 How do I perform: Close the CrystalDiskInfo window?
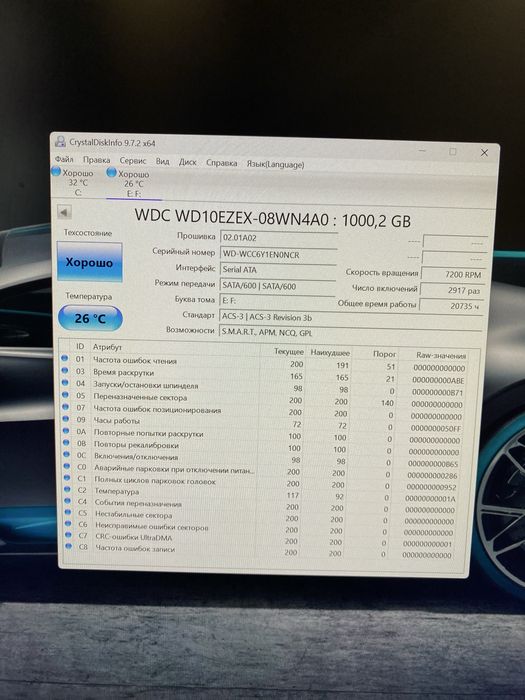coord(484,153)
